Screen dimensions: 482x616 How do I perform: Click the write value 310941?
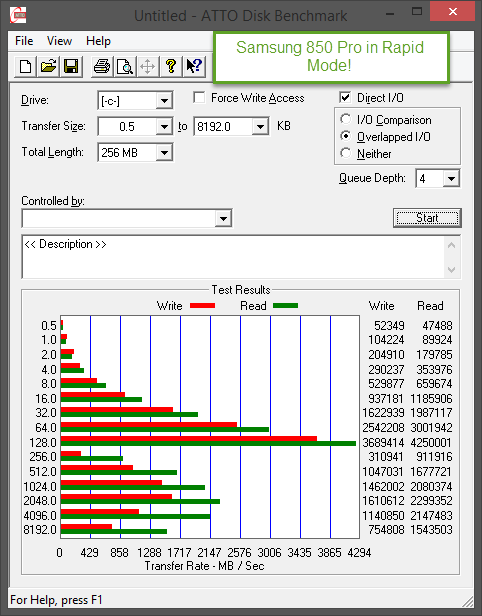point(386,456)
